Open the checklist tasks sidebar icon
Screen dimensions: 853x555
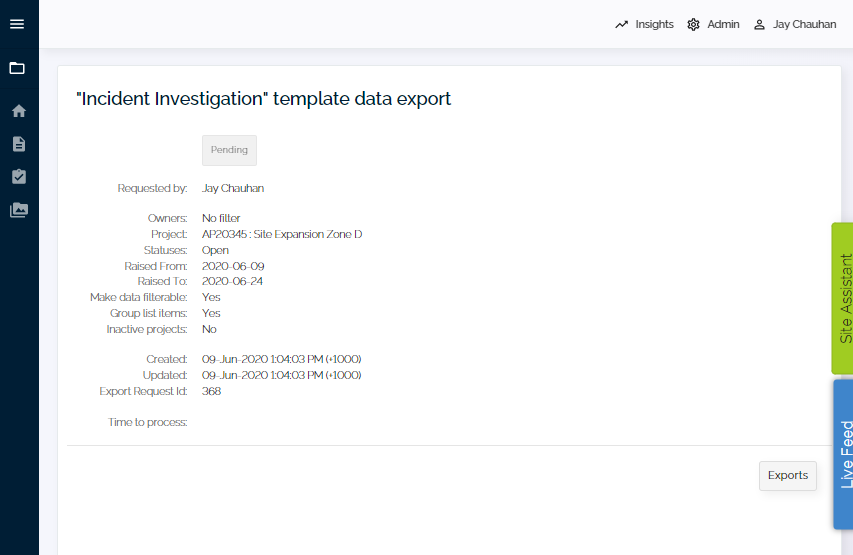coord(18,177)
